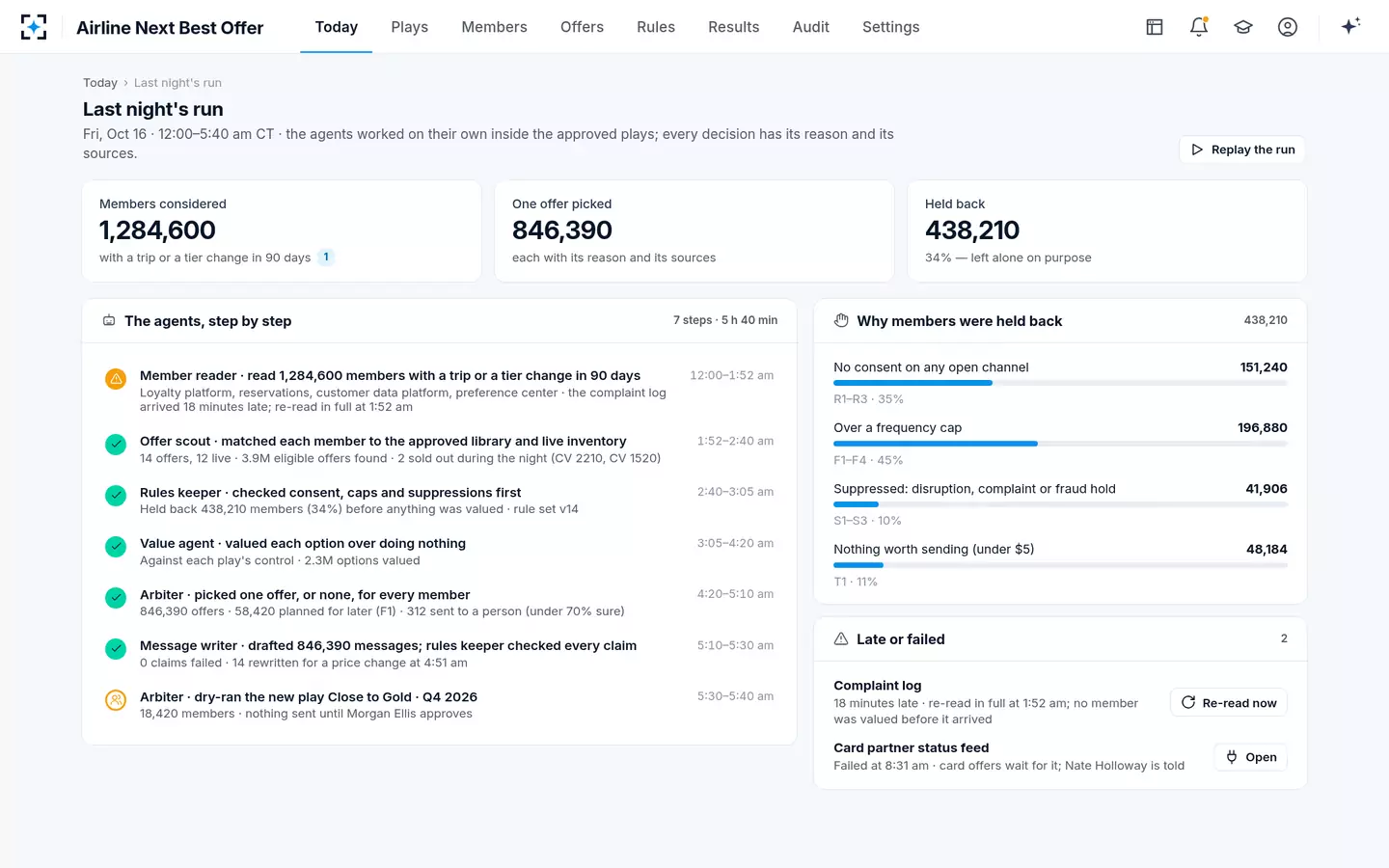Open the AI sparkle assistant icon
Image resolution: width=1389 pixels, height=868 pixels.
coord(1350,26)
